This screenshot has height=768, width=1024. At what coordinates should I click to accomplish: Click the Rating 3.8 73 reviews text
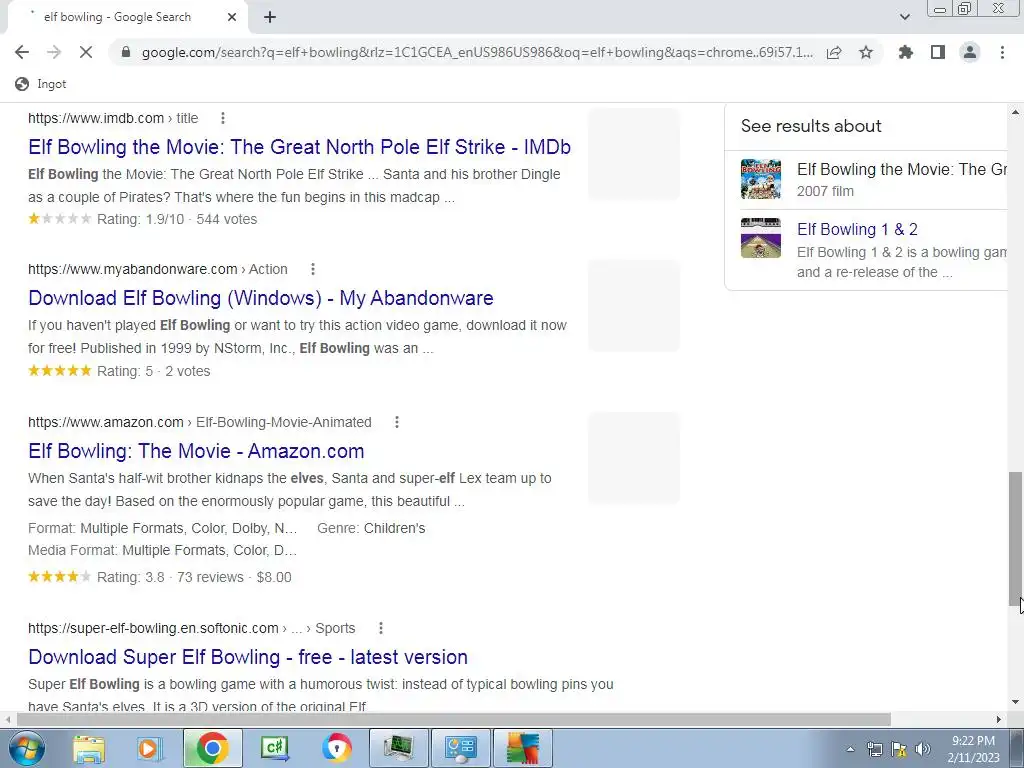coord(194,577)
